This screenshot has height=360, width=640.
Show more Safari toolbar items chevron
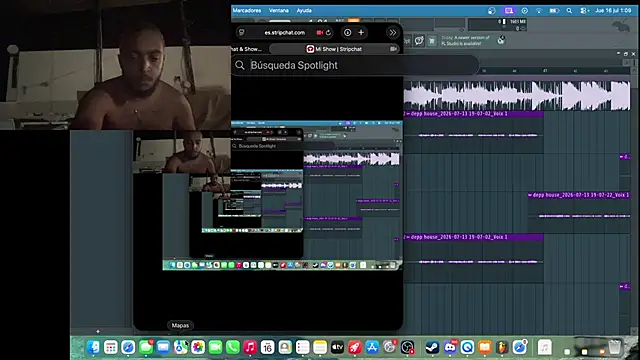coord(393,33)
